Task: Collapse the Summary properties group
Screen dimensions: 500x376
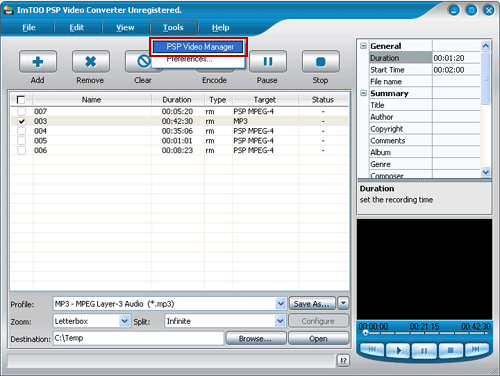Action: (x=363, y=93)
